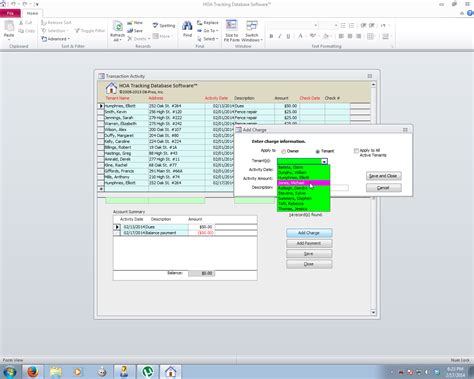Choose Thomas, Jessica in tenant list
474x379 pixels.
(303, 209)
